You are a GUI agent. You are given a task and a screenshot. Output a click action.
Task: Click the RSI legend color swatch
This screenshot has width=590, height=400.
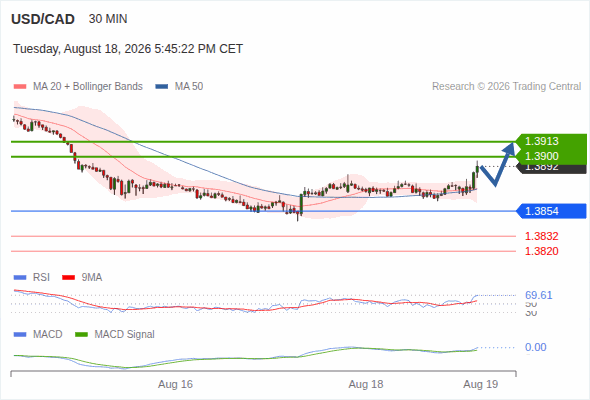[x=20, y=278]
